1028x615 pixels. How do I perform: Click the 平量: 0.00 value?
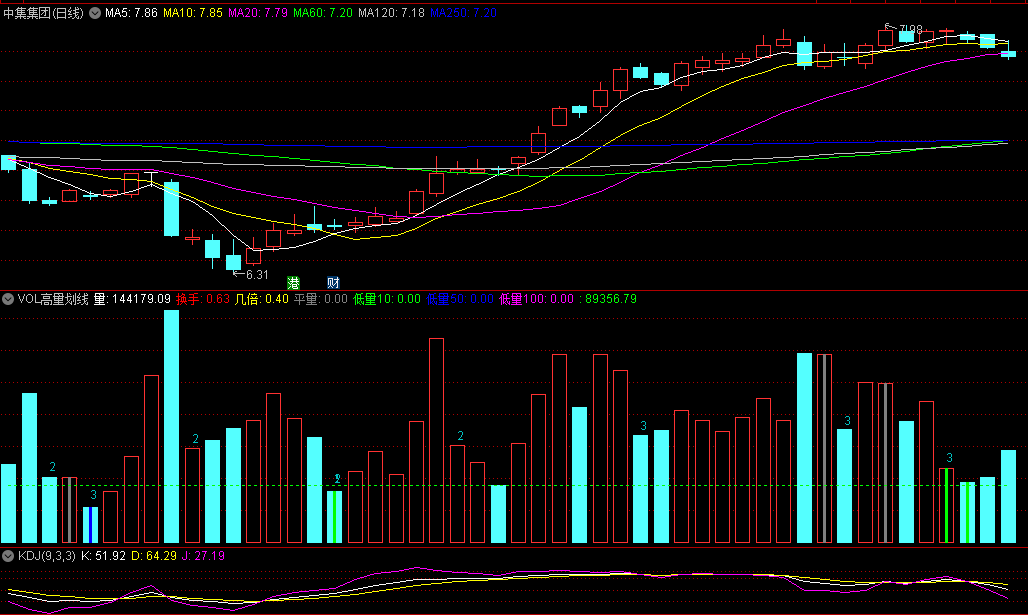click(321, 299)
